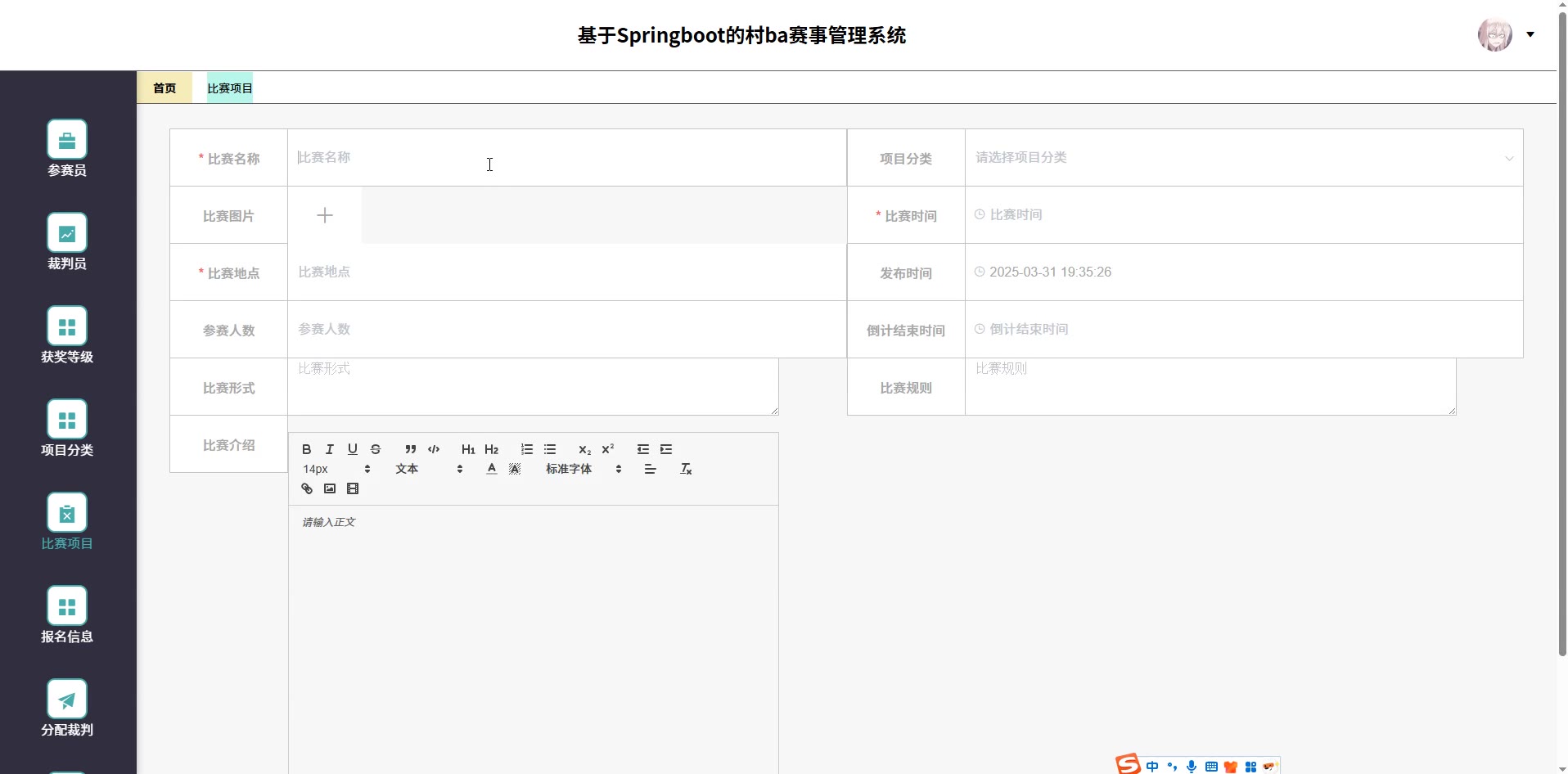1568x774 pixels.
Task: Increase the text indent
Action: click(x=666, y=449)
